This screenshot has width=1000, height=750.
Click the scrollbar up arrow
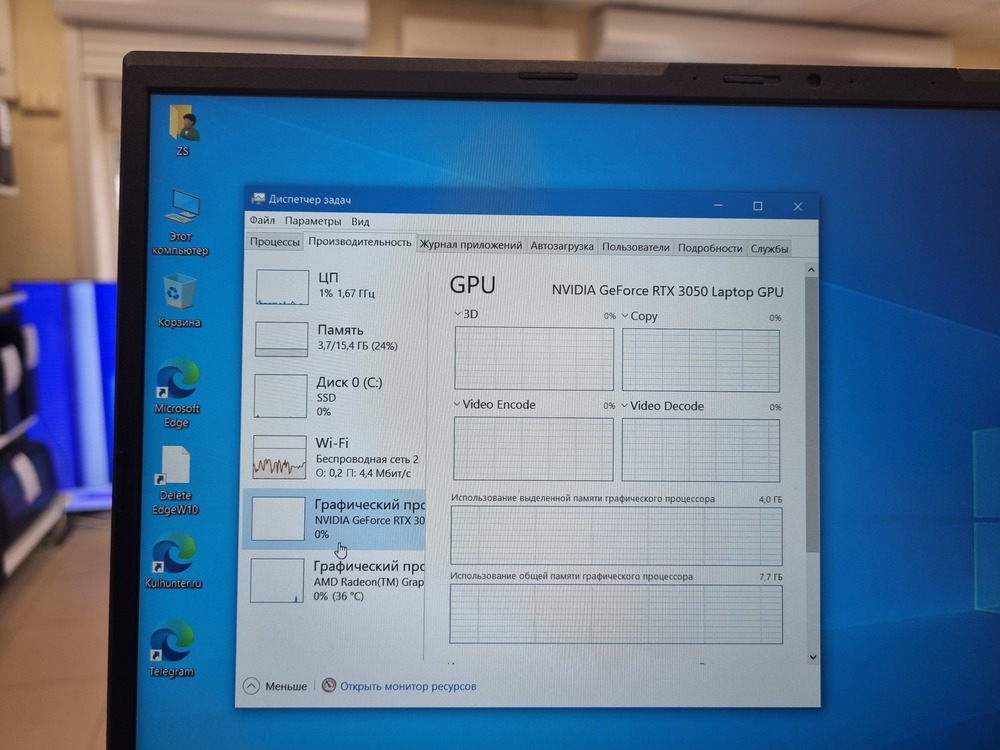coord(811,270)
